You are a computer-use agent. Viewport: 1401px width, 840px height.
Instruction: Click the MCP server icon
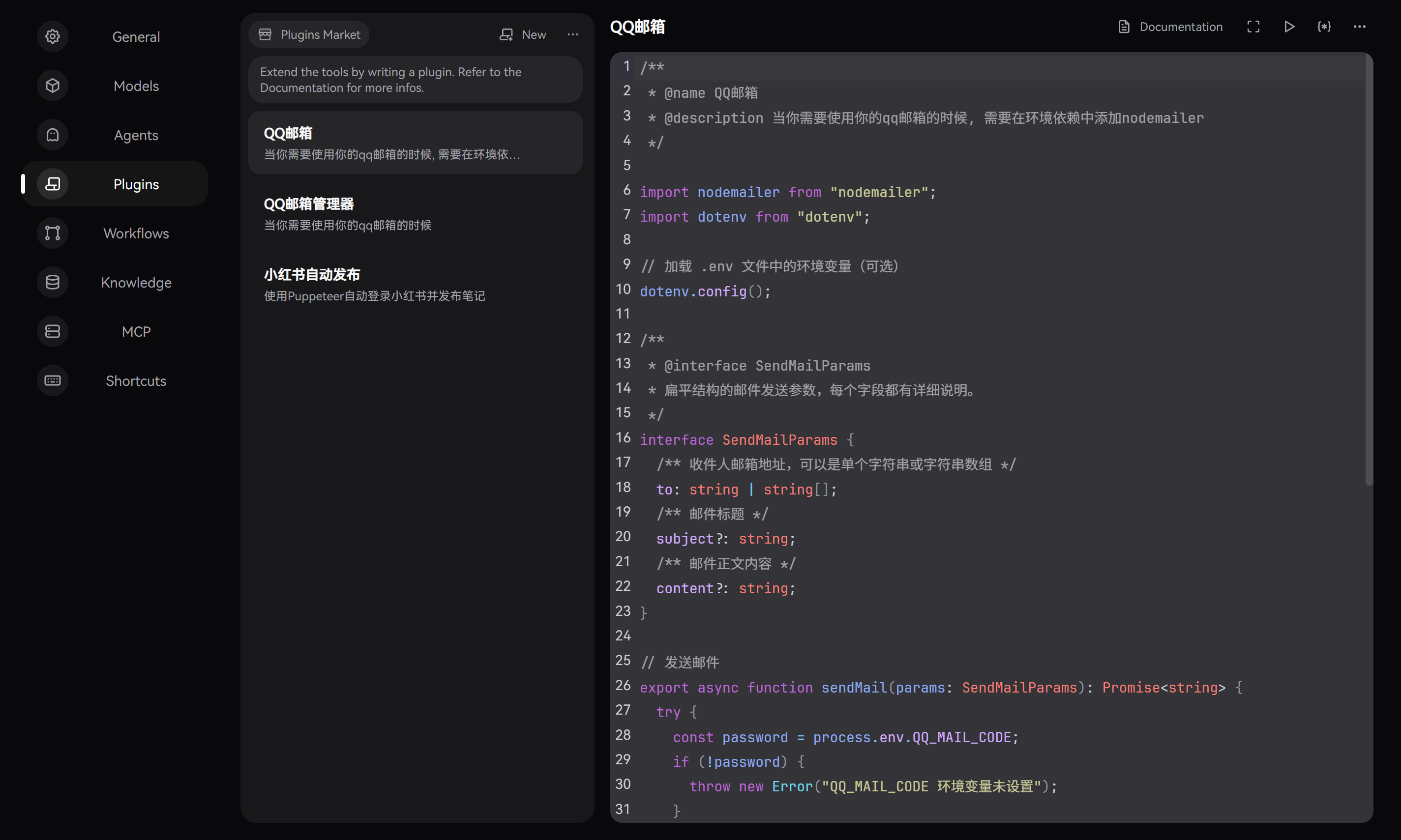tap(53, 331)
